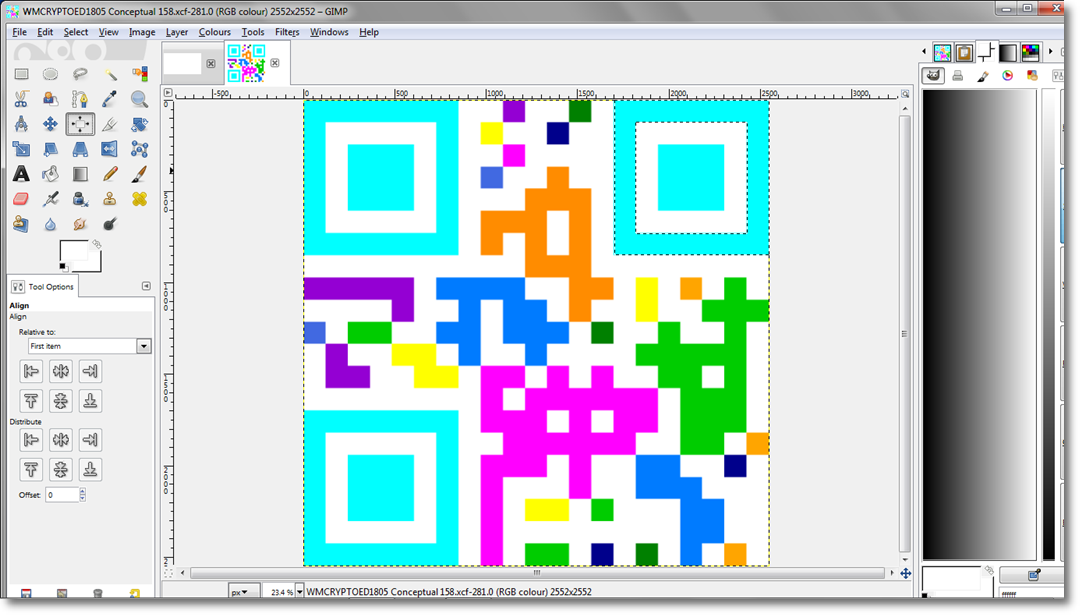Screen dimensions: 1080x615
Task: Open the Tool Options tab configuration menu
Action: pos(146,286)
